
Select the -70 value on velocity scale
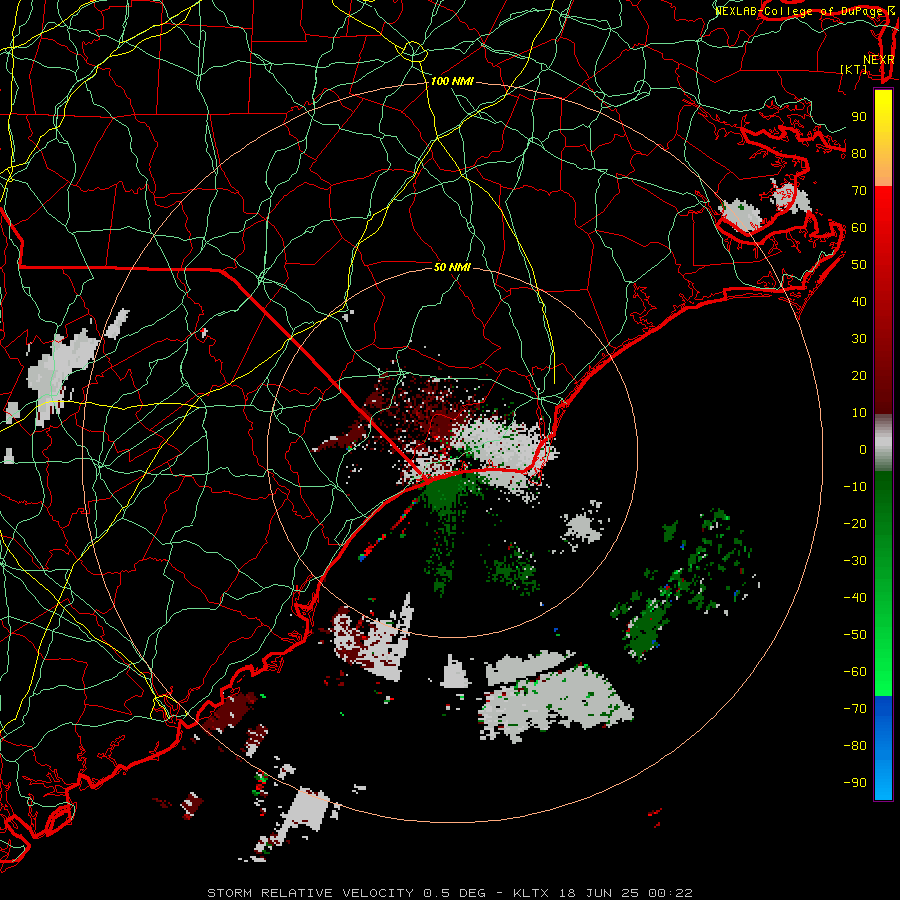coord(855,709)
